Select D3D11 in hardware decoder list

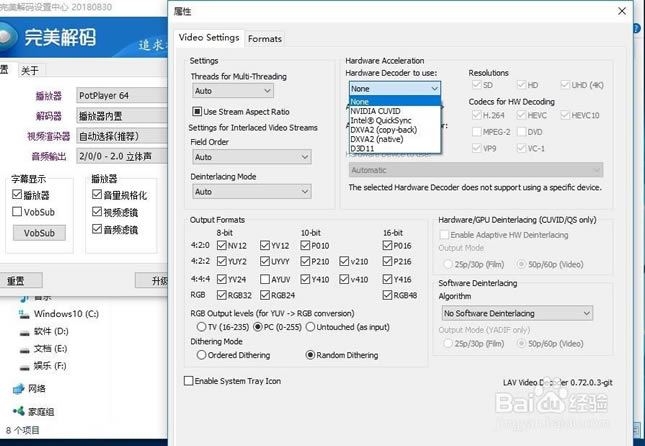363,148
